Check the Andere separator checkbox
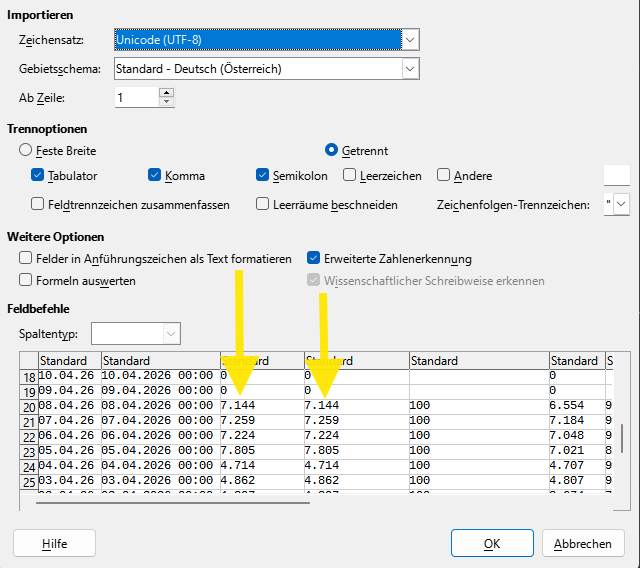The image size is (640, 568). [444, 176]
